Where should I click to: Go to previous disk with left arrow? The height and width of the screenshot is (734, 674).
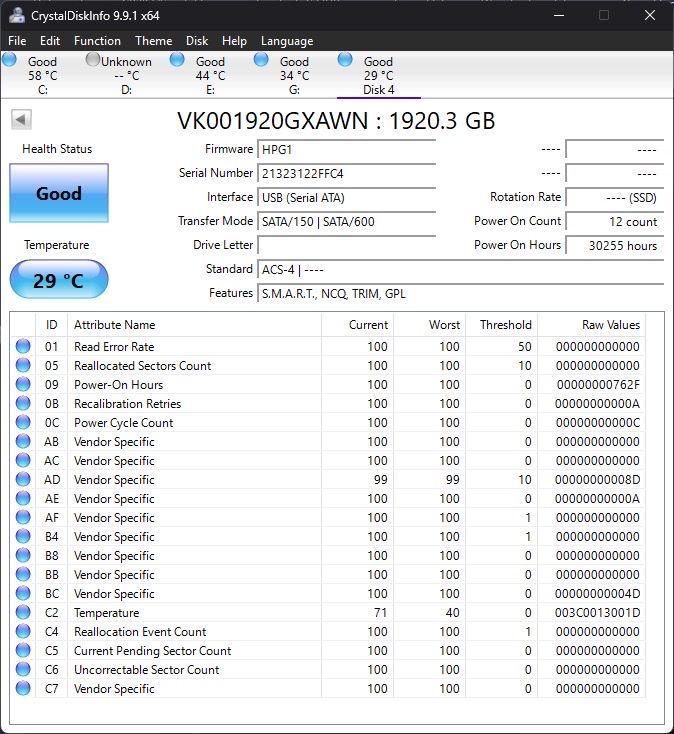21,119
